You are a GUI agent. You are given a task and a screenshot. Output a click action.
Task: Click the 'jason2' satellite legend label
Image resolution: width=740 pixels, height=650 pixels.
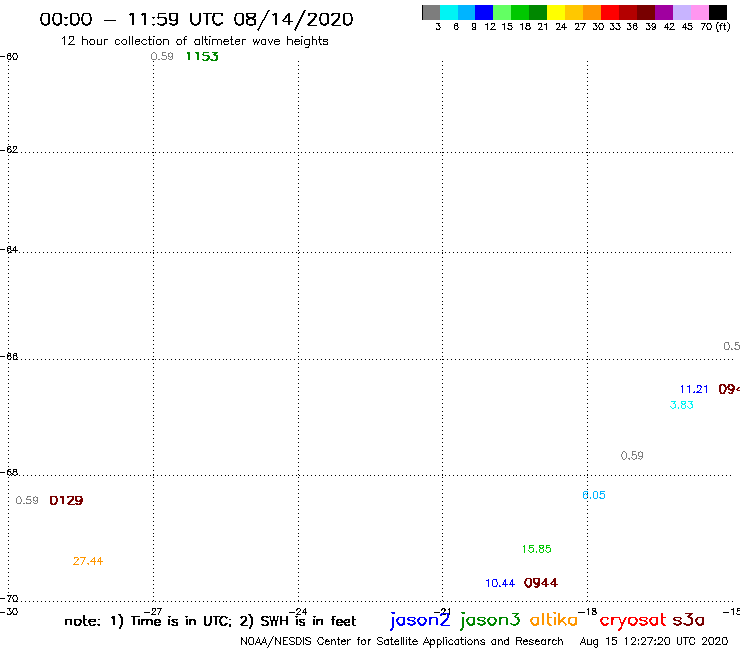[x=420, y=620]
